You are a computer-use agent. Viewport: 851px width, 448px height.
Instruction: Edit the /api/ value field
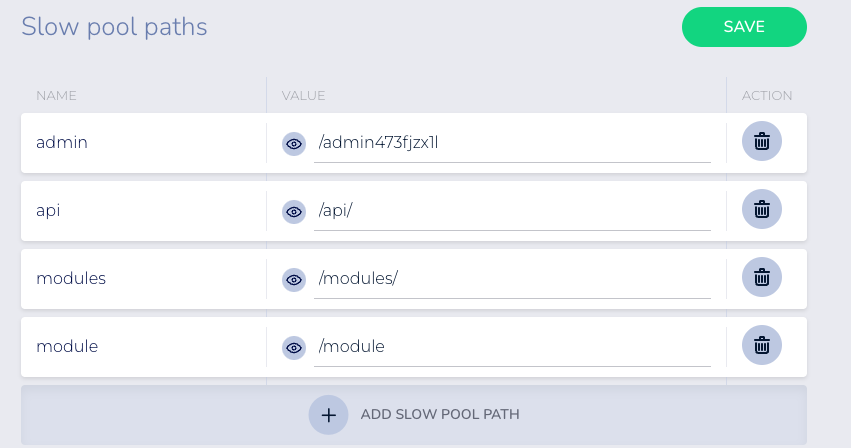512,211
